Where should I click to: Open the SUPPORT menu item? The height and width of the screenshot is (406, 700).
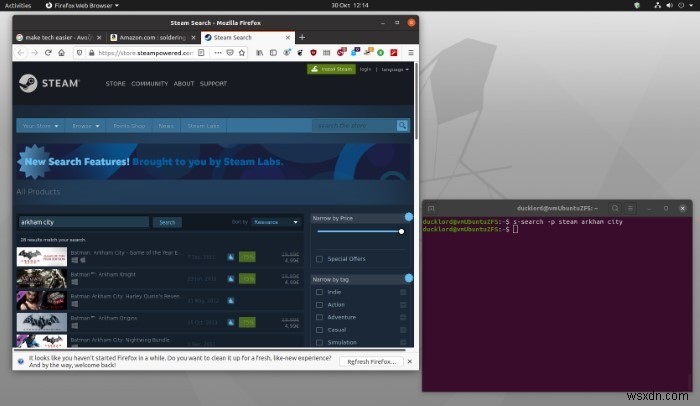click(x=213, y=84)
